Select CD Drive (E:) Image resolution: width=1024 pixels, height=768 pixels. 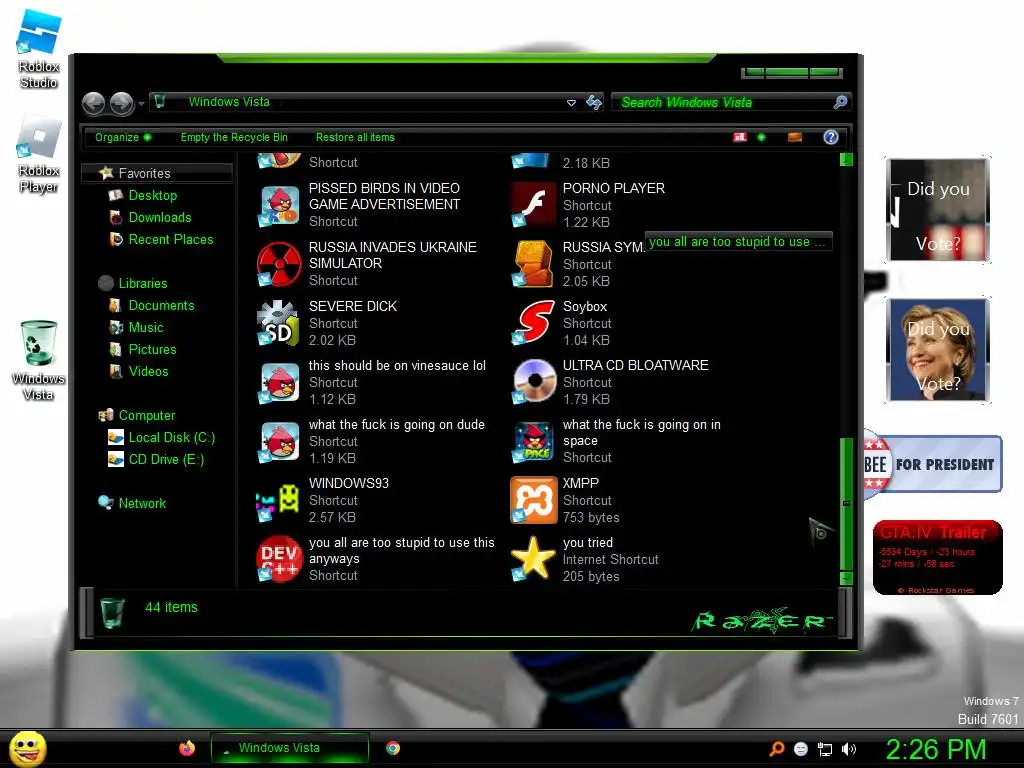pos(165,460)
